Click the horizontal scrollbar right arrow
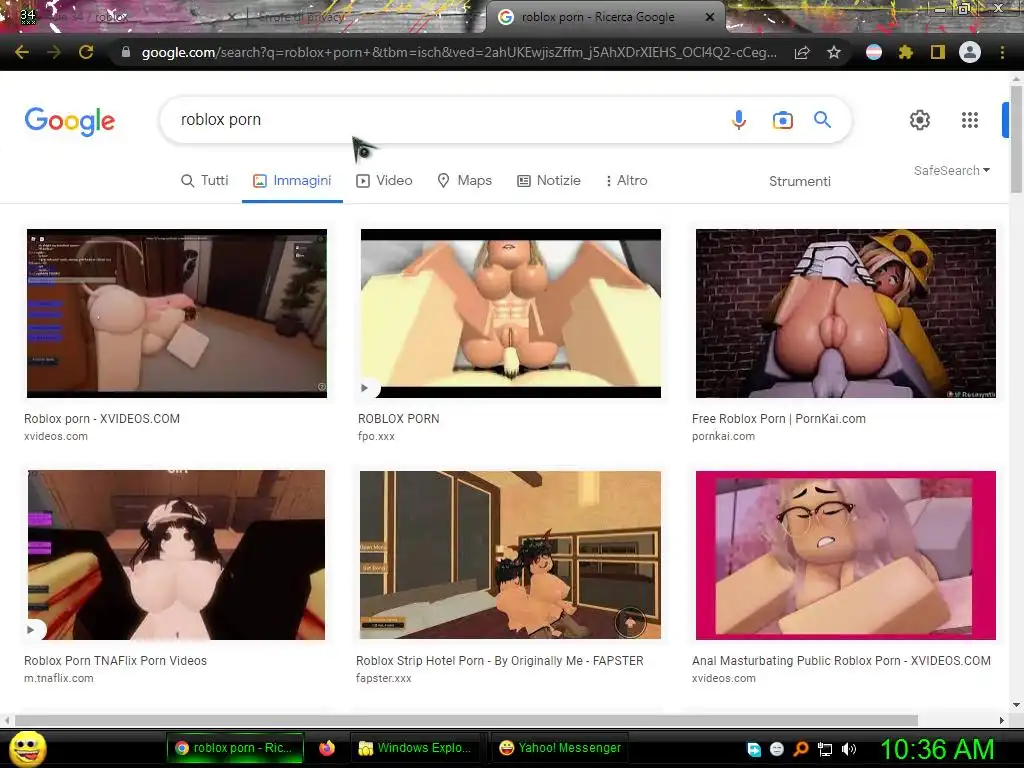1024x768 pixels. [x=1002, y=720]
